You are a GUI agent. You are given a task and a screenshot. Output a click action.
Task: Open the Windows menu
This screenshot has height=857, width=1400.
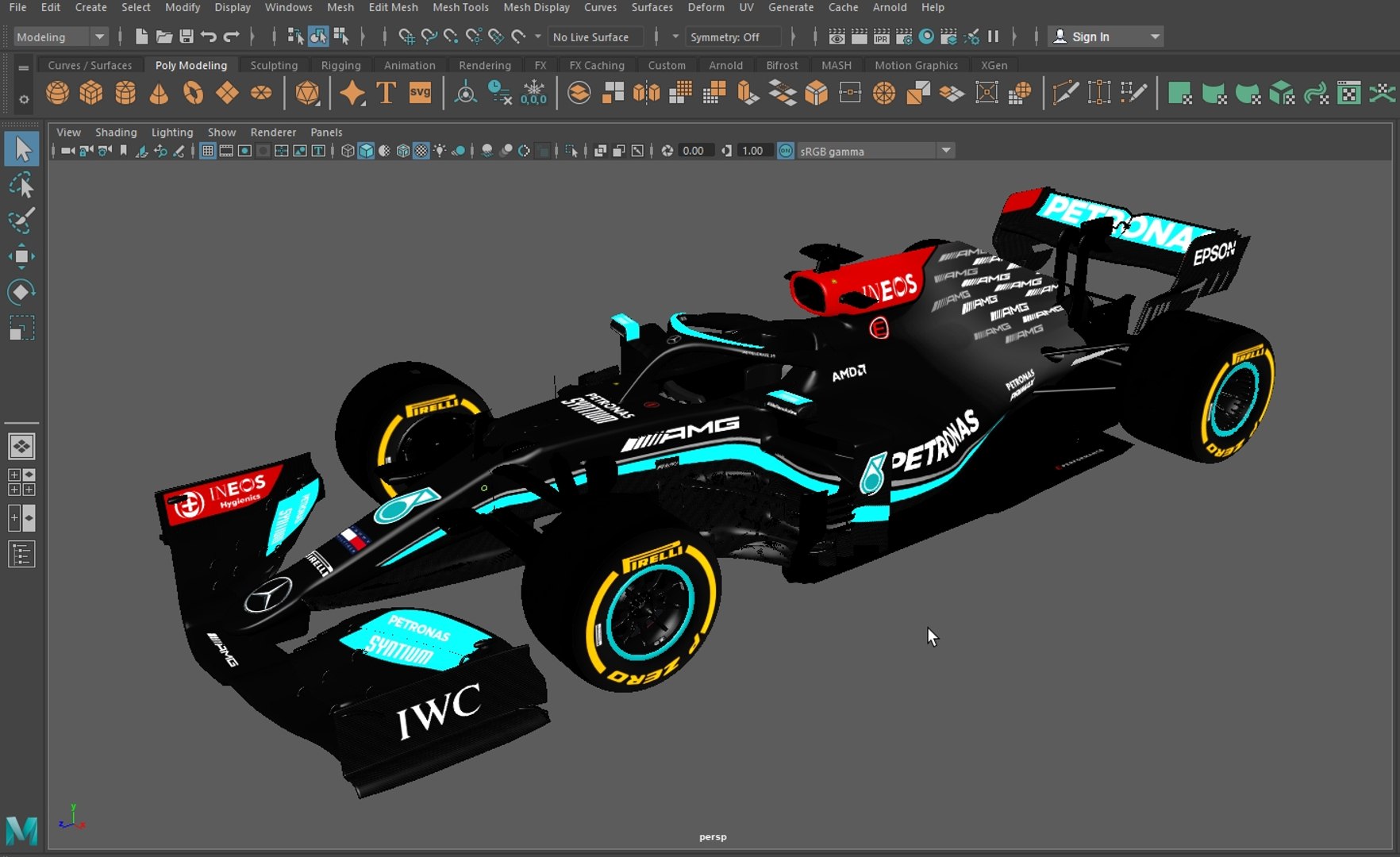[x=288, y=7]
